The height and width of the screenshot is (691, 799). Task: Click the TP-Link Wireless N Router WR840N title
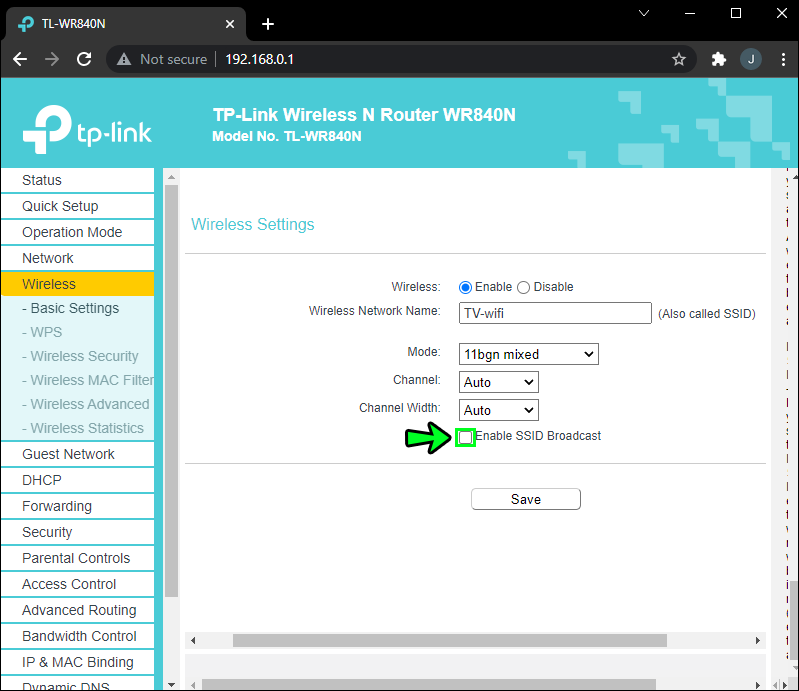[x=364, y=115]
